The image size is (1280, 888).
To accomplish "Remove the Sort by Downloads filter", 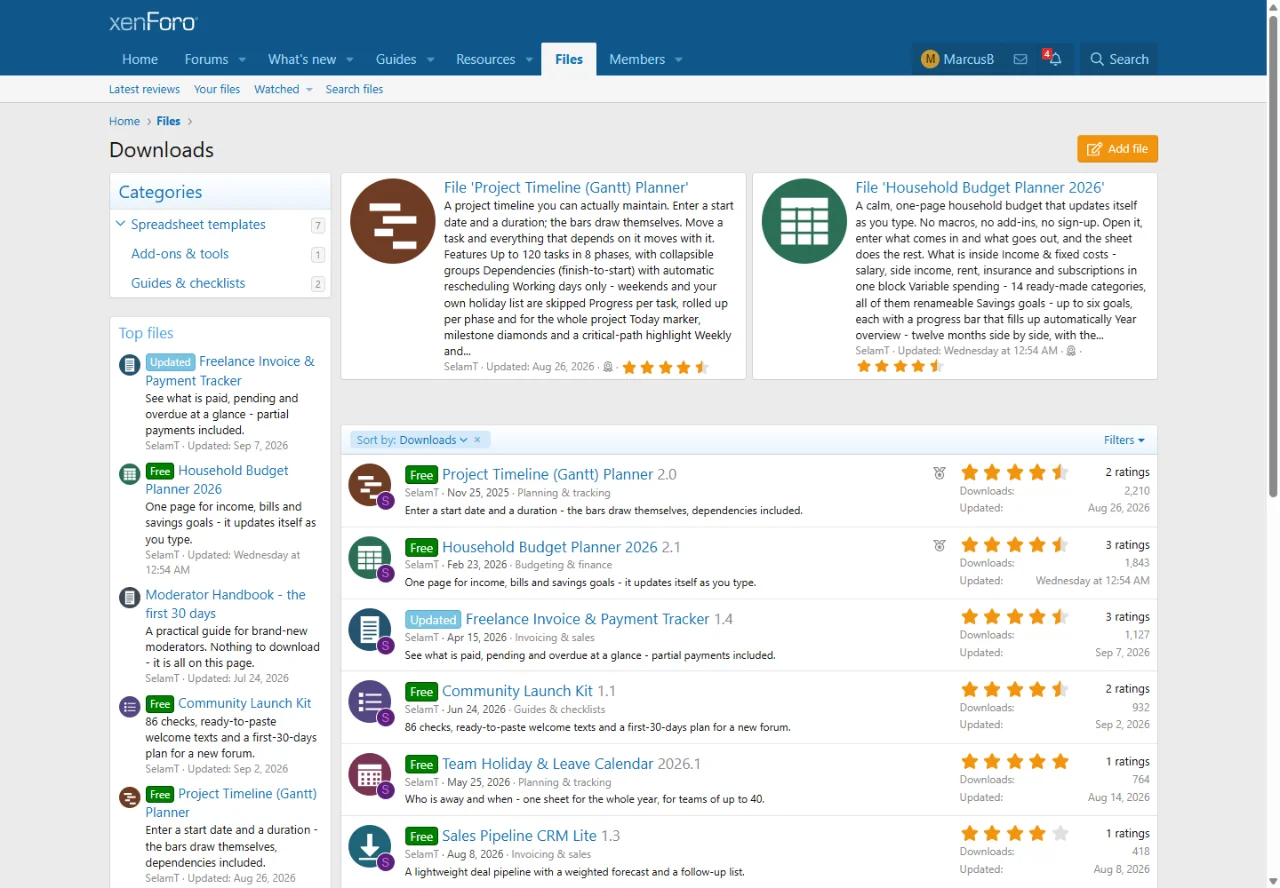I will coord(478,440).
